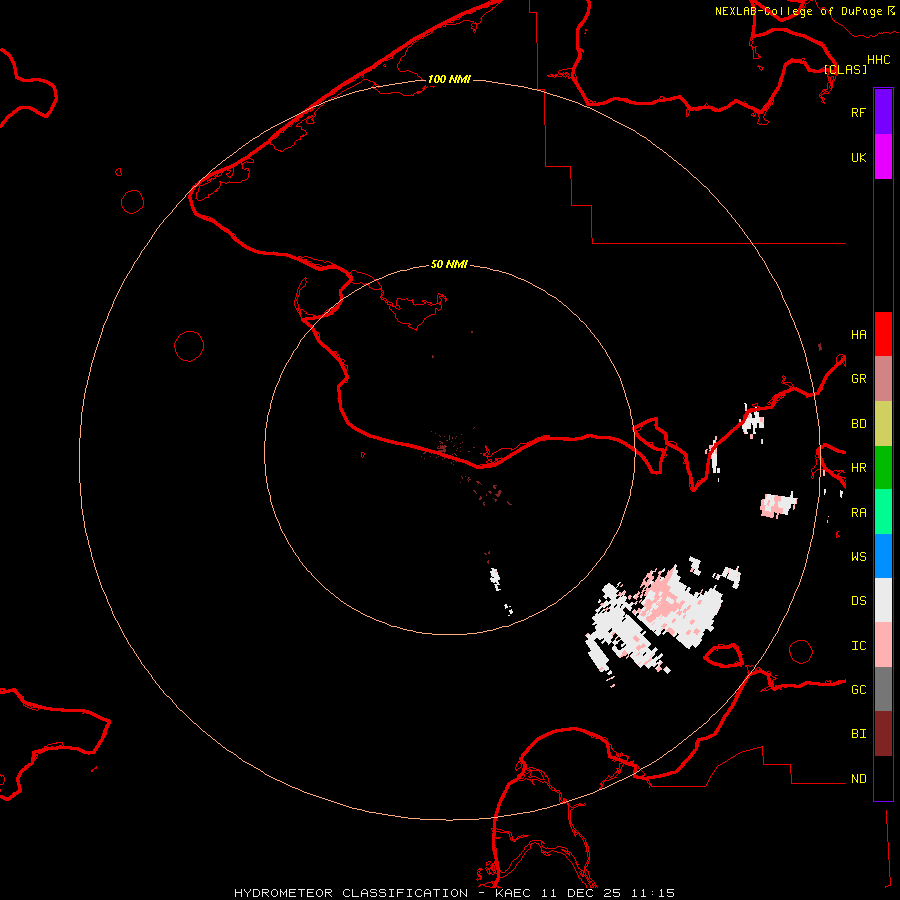Click the GC legend label

pyautogui.click(x=858, y=689)
